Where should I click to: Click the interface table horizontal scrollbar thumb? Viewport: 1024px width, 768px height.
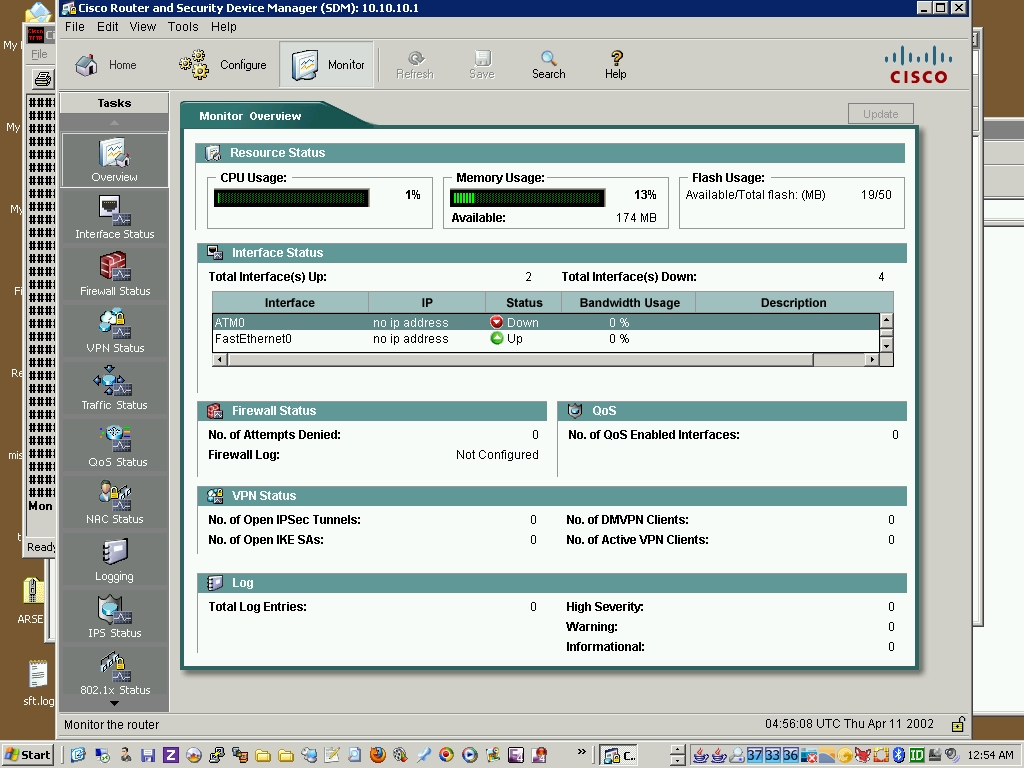tap(520, 359)
